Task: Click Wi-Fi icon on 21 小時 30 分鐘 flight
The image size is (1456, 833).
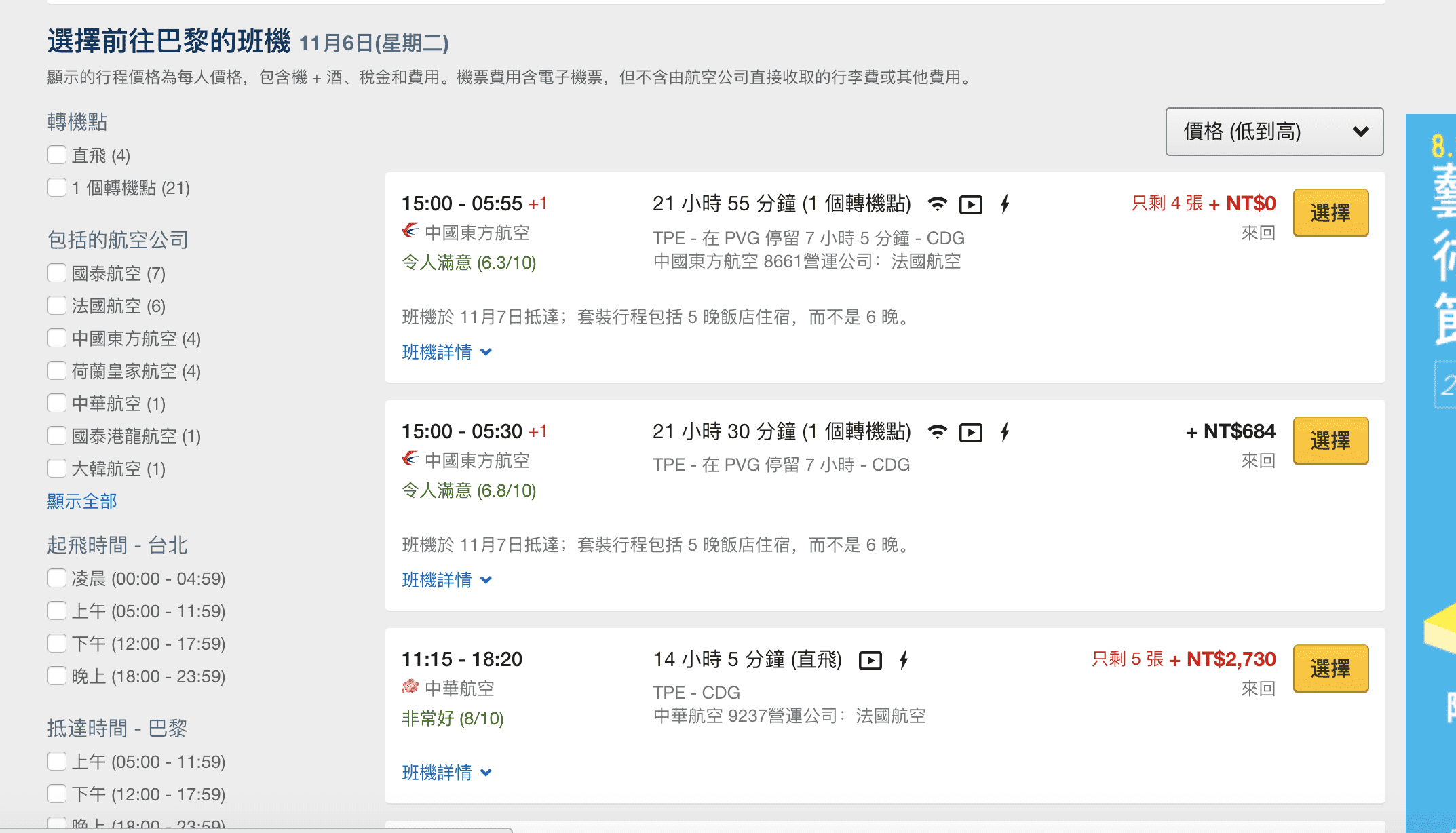Action: pyautogui.click(x=937, y=431)
